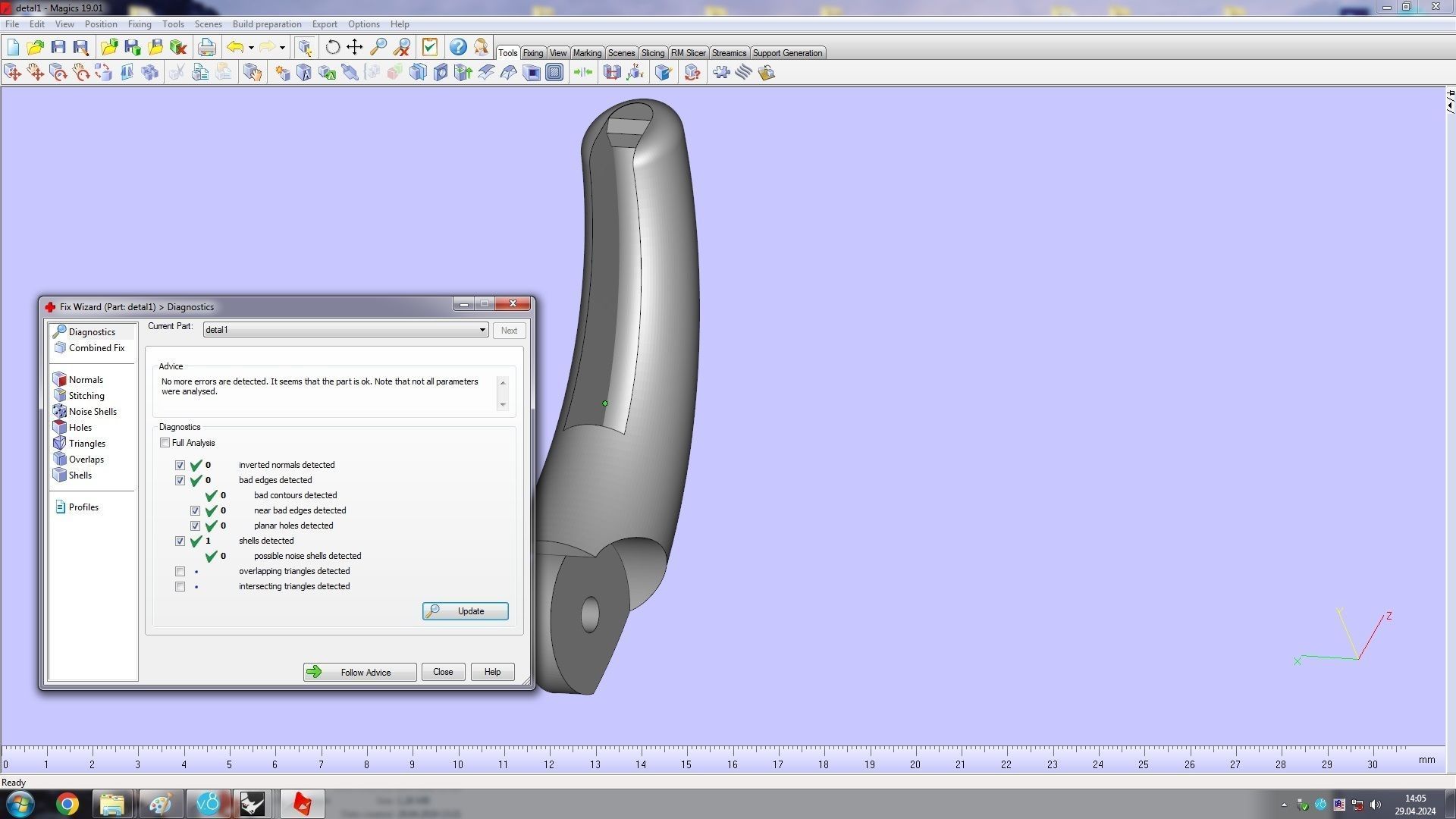
Task: Click the Zoom magnifier tool
Action: pyautogui.click(x=378, y=47)
